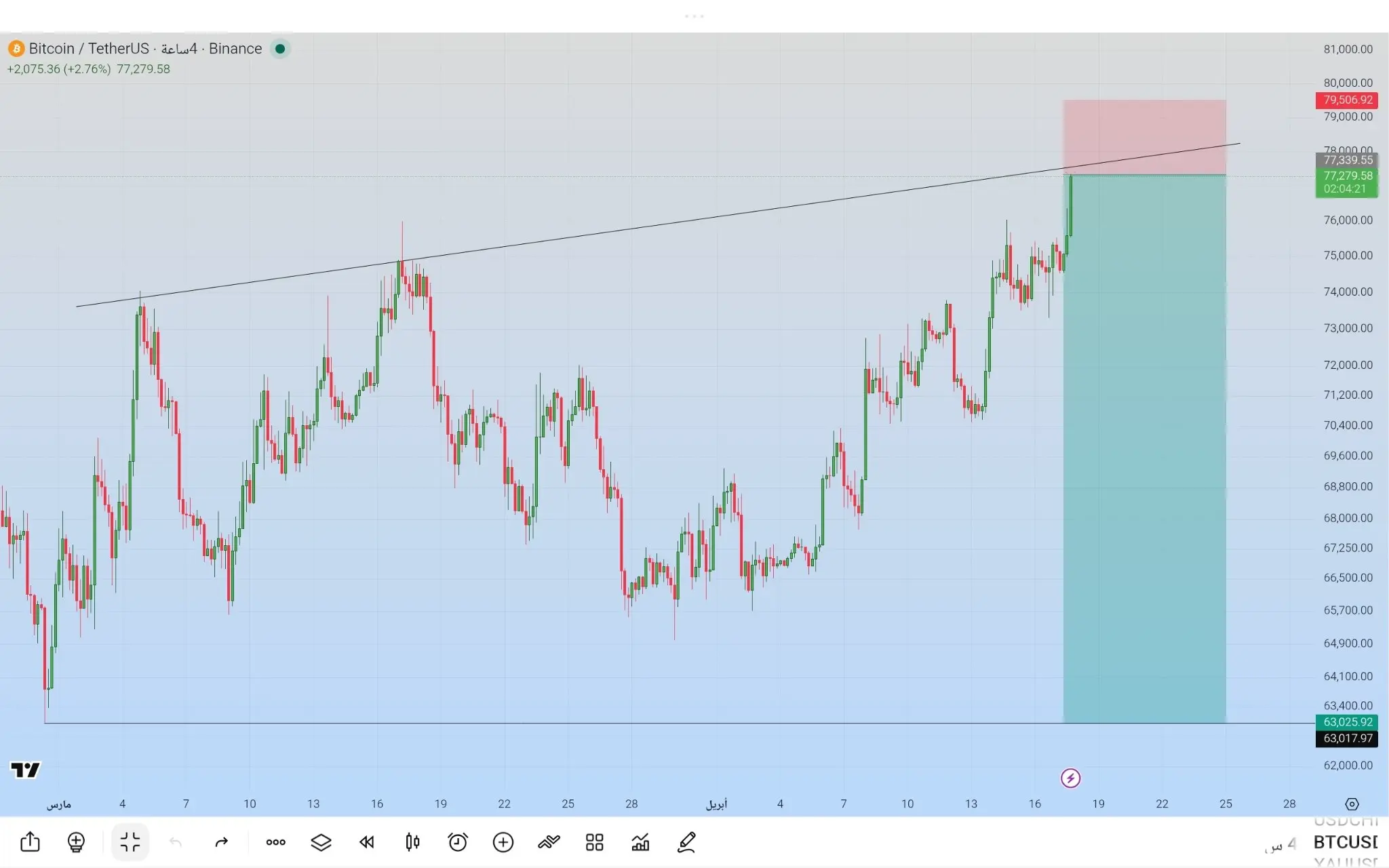Viewport: 1389px width, 868px height.
Task: Start bar replay with rewind icon
Action: [367, 842]
